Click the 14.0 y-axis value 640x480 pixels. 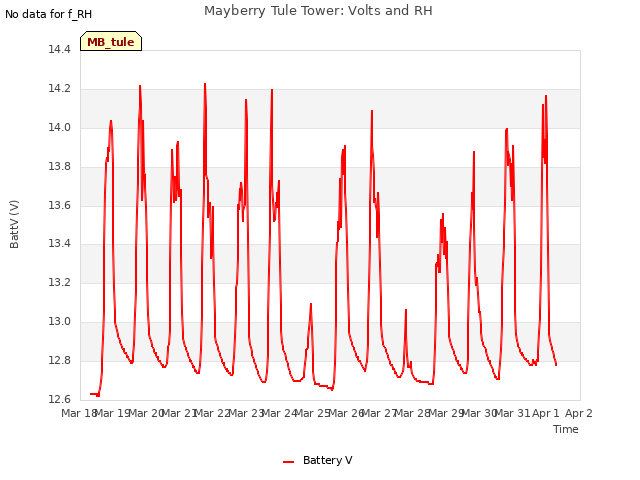[60, 127]
